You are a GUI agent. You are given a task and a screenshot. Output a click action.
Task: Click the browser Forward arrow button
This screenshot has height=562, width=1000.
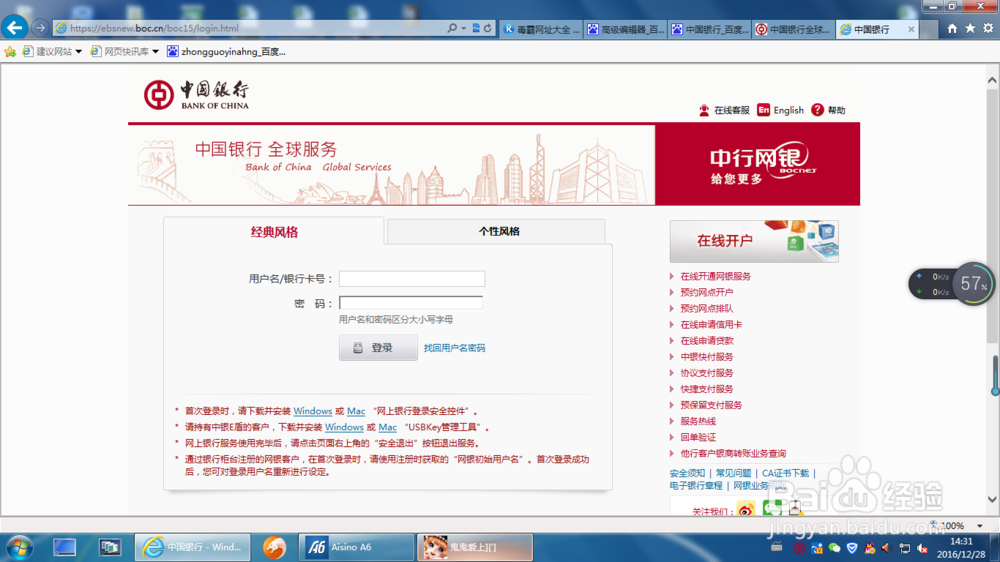[x=40, y=28]
